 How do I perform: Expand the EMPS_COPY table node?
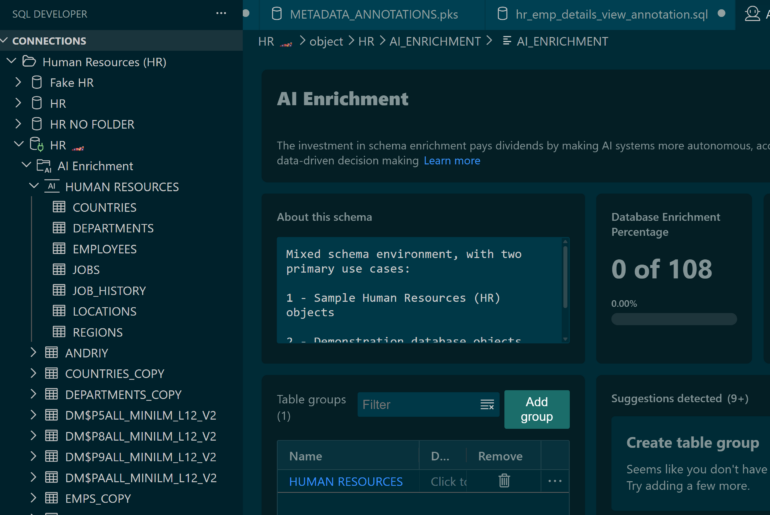pyautogui.click(x=32, y=498)
